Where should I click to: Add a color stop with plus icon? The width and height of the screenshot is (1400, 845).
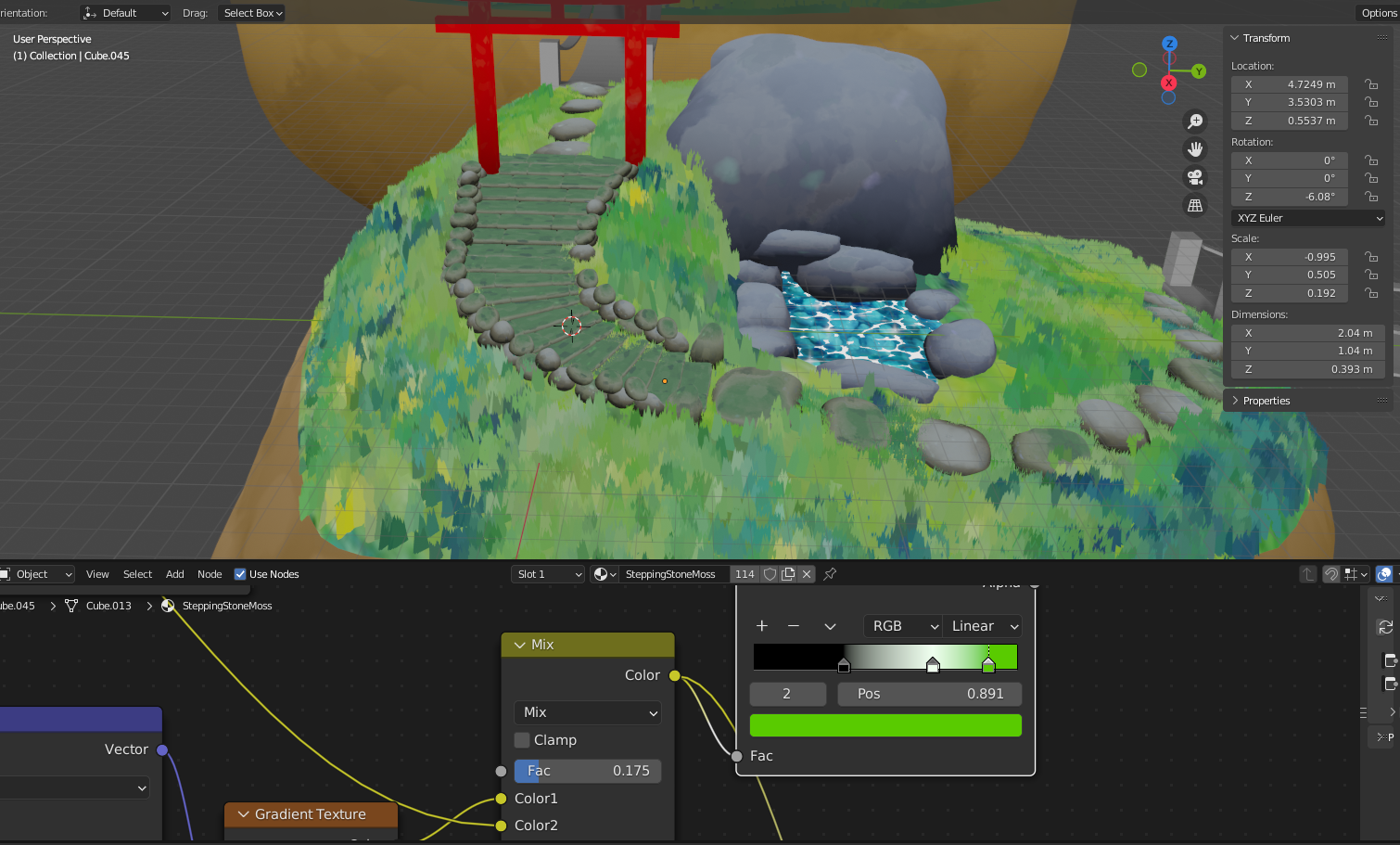pyautogui.click(x=762, y=626)
